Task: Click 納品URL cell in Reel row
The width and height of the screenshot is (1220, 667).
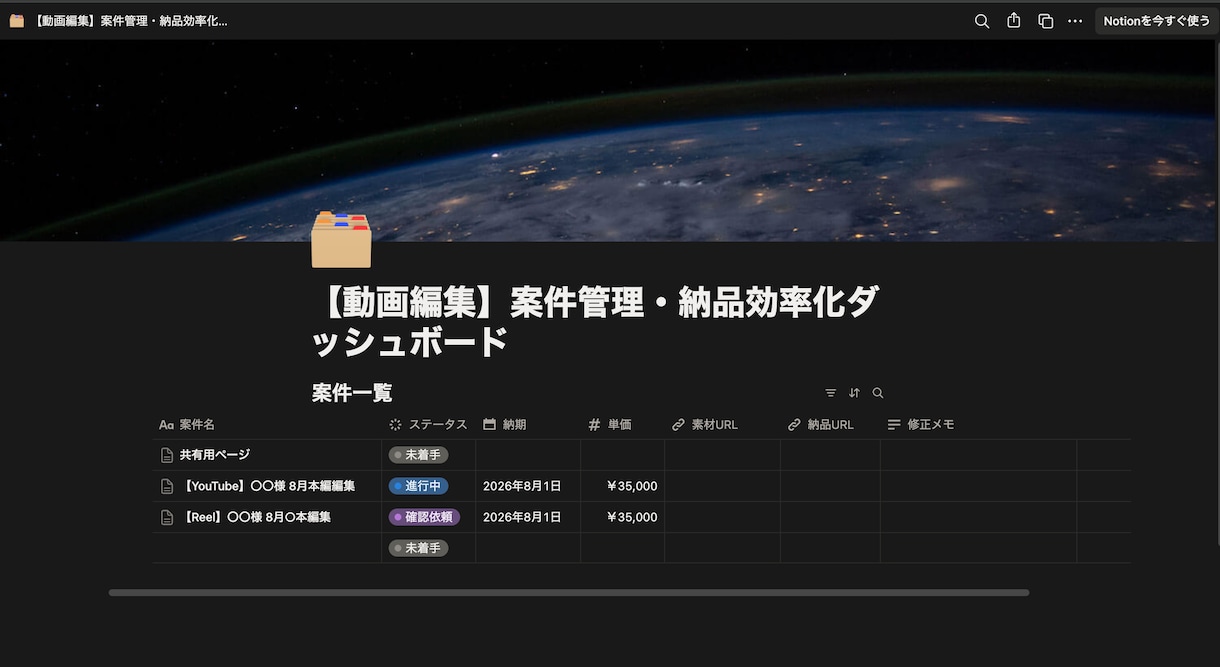Action: point(830,517)
